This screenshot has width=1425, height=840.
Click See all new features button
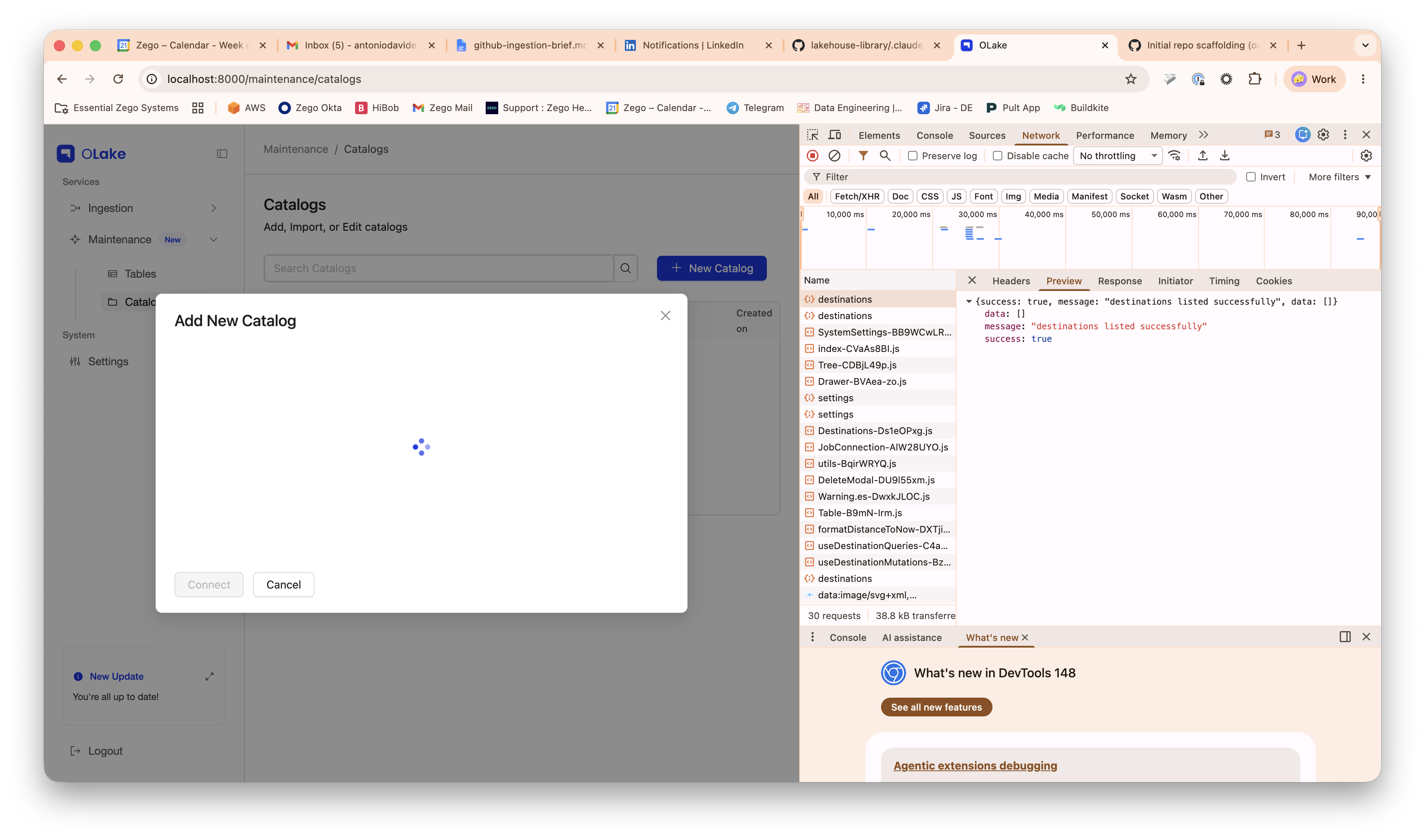tap(936, 707)
